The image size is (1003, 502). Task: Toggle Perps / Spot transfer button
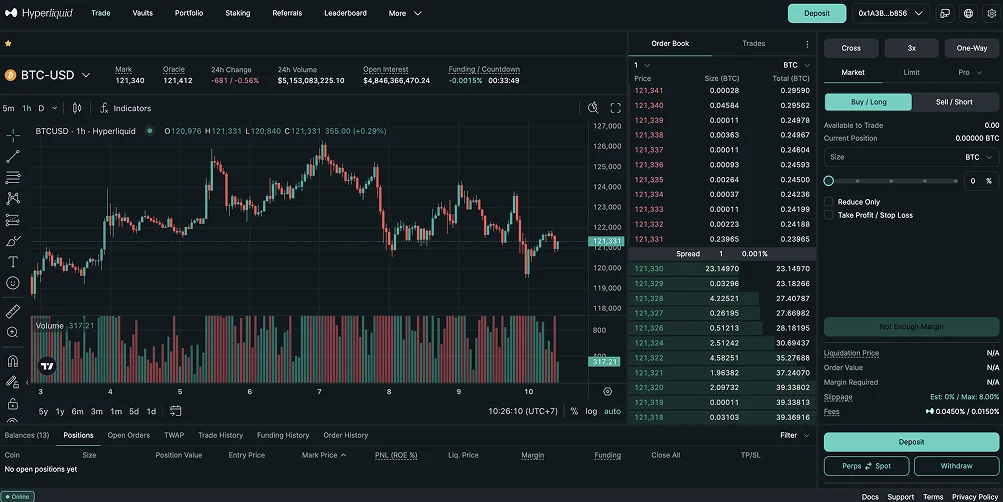(866, 466)
